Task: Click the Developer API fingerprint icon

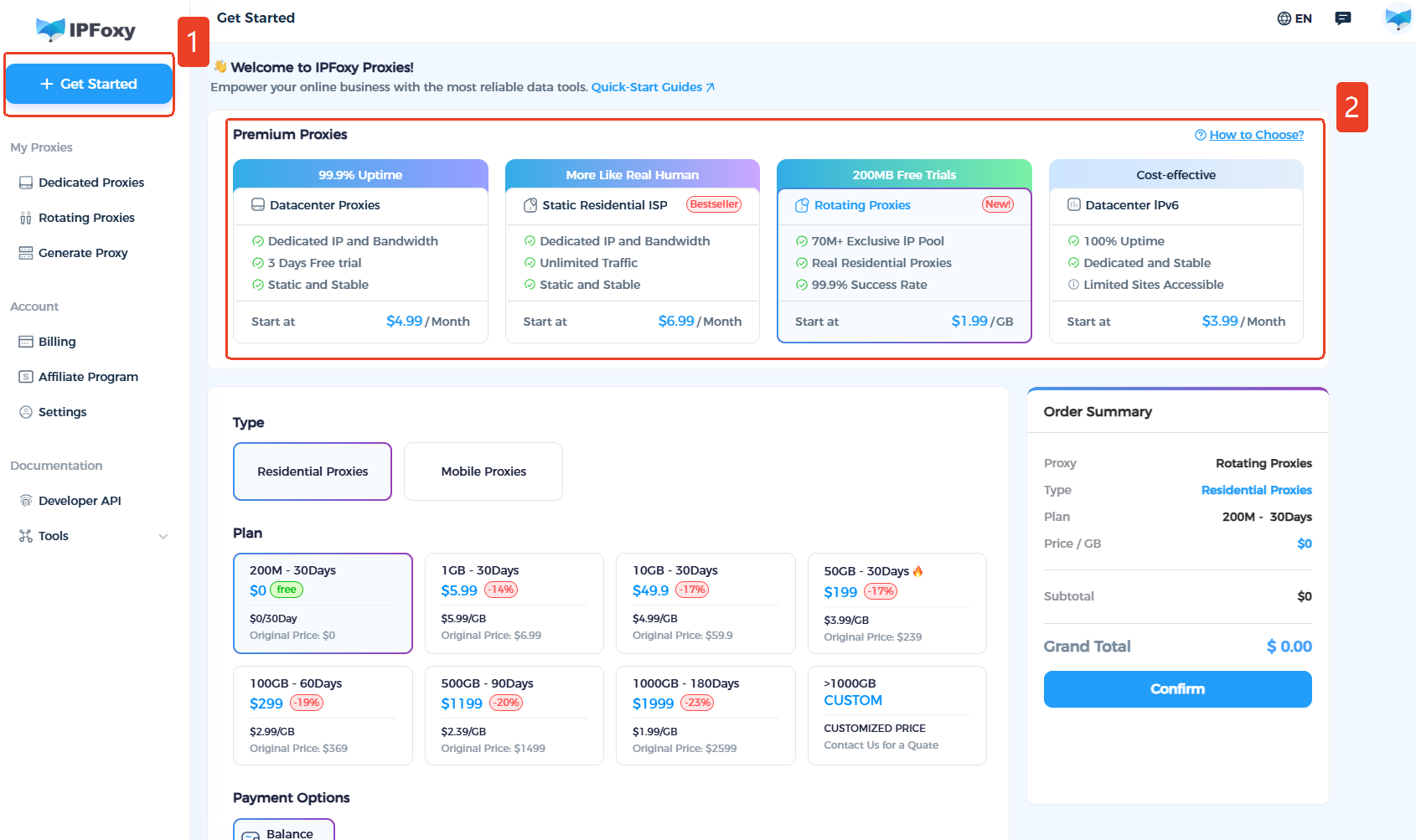Action: 26,501
